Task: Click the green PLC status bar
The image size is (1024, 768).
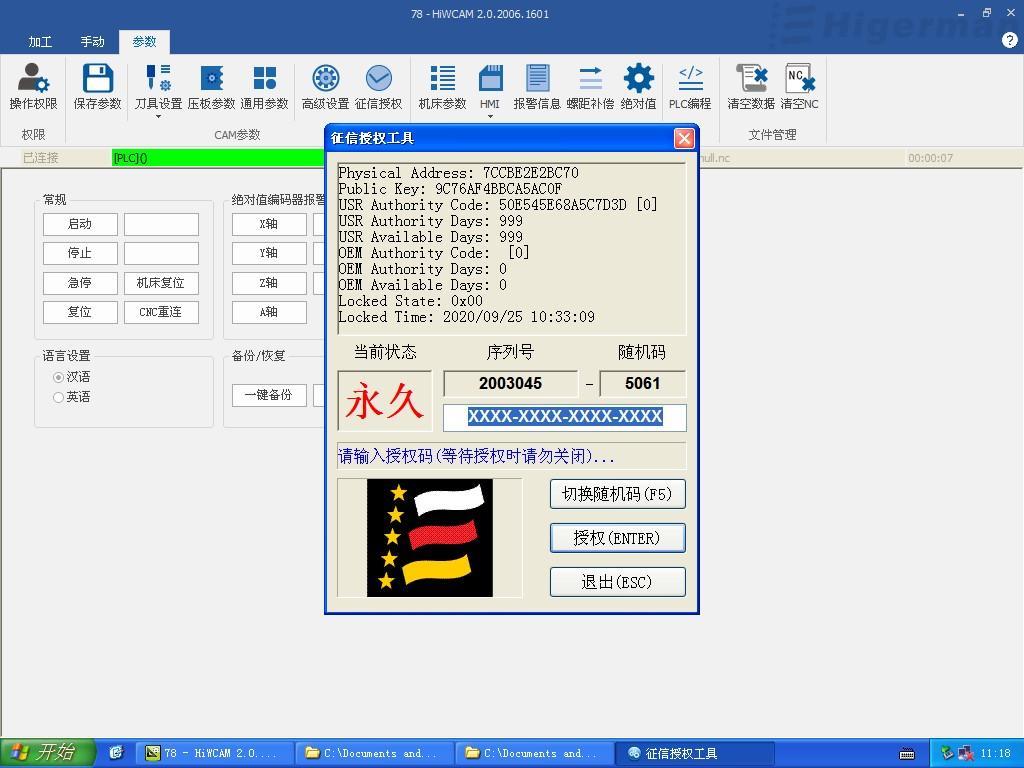Action: pyautogui.click(x=218, y=158)
